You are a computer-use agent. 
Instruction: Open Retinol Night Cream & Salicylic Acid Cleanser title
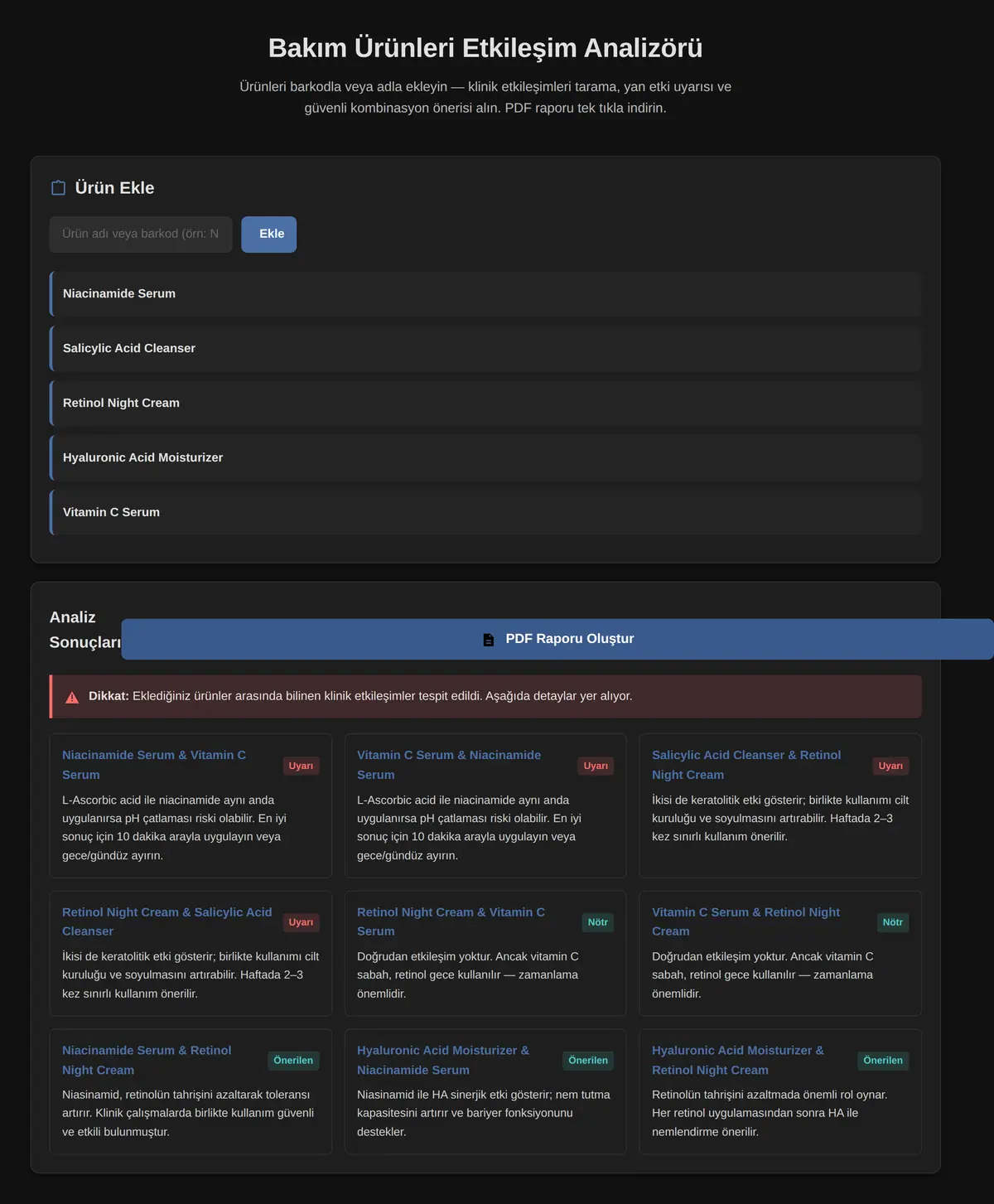point(167,921)
